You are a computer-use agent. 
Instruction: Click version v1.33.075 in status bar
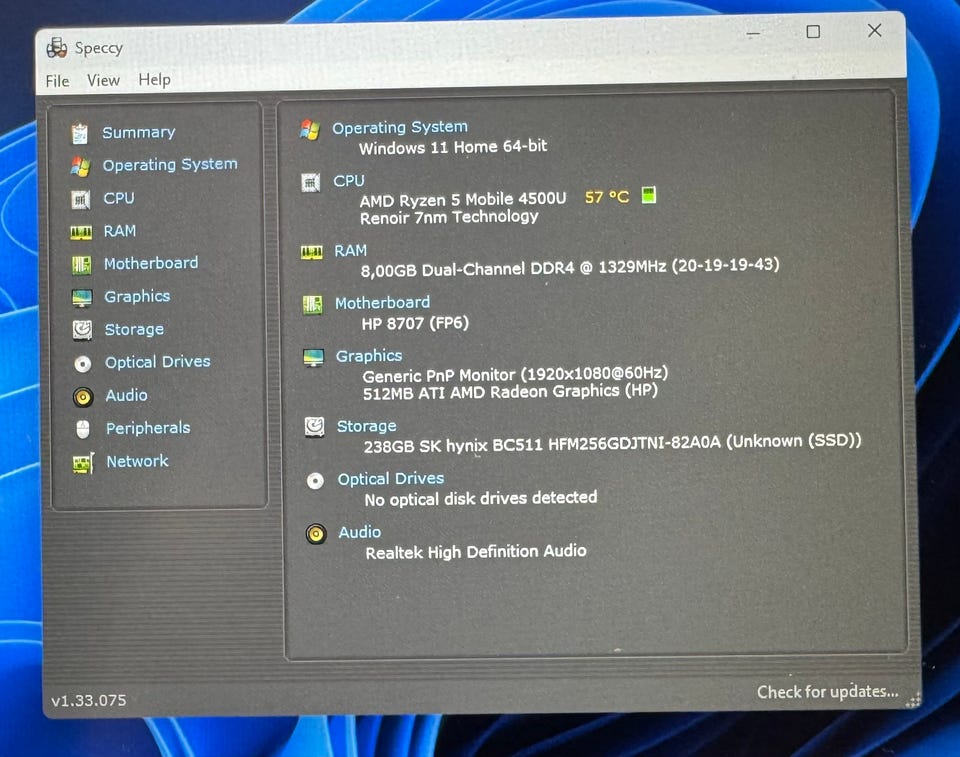89,701
